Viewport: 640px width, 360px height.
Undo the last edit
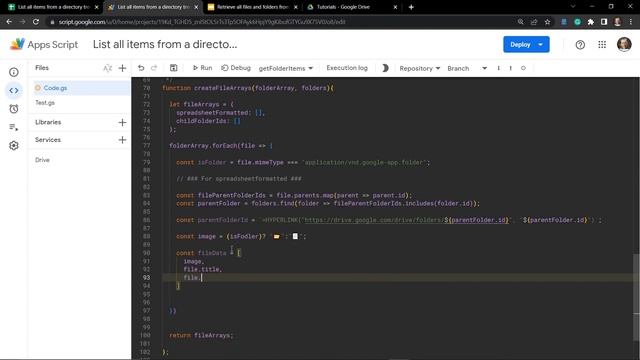pyautogui.click(x=141, y=68)
